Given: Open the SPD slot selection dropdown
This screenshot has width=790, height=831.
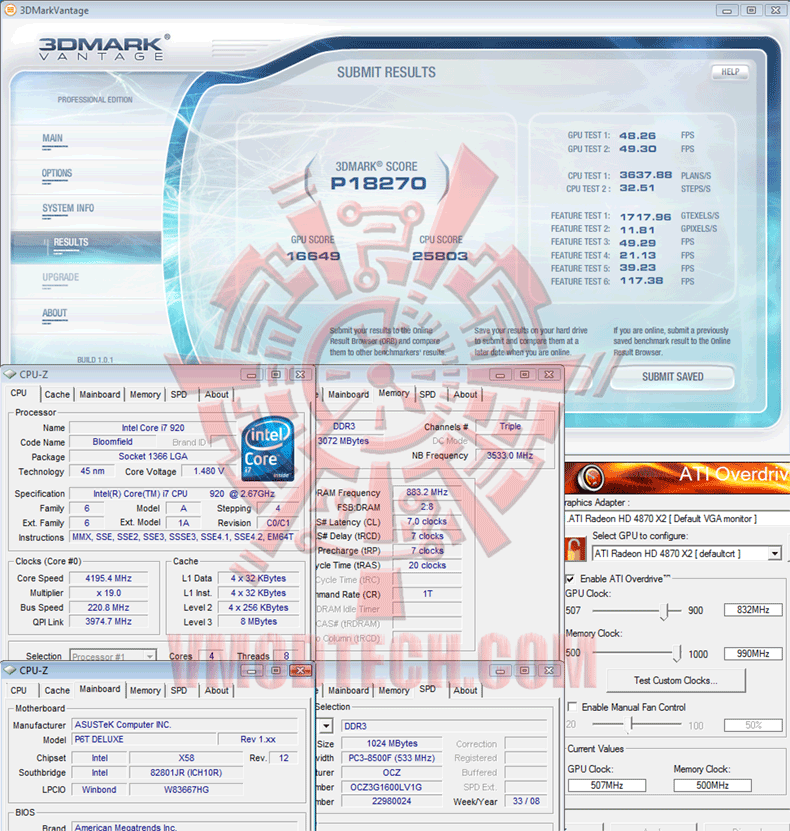Looking at the screenshot, I should 326,726.
